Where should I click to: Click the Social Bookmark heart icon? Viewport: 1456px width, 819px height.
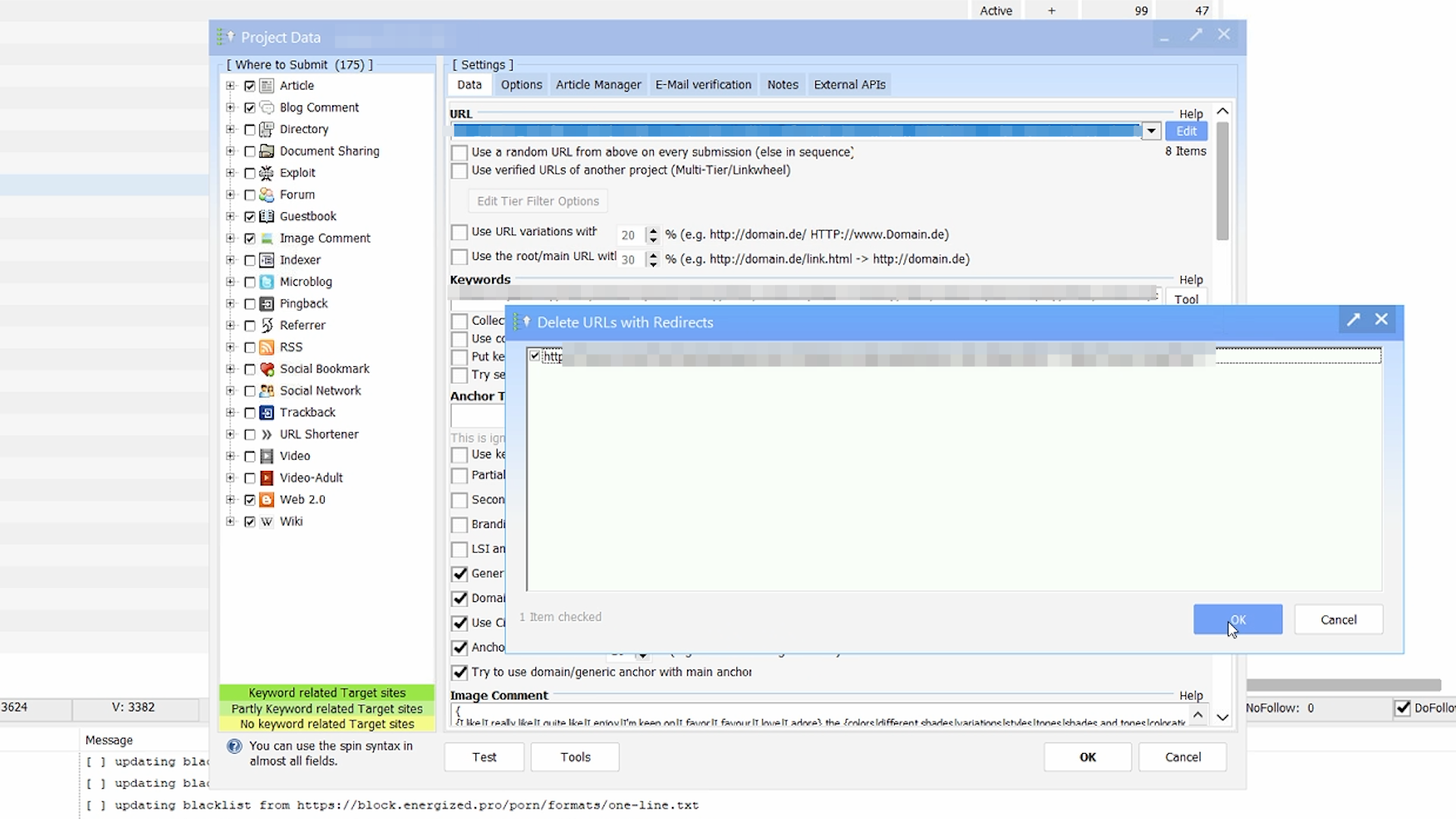coord(267,369)
